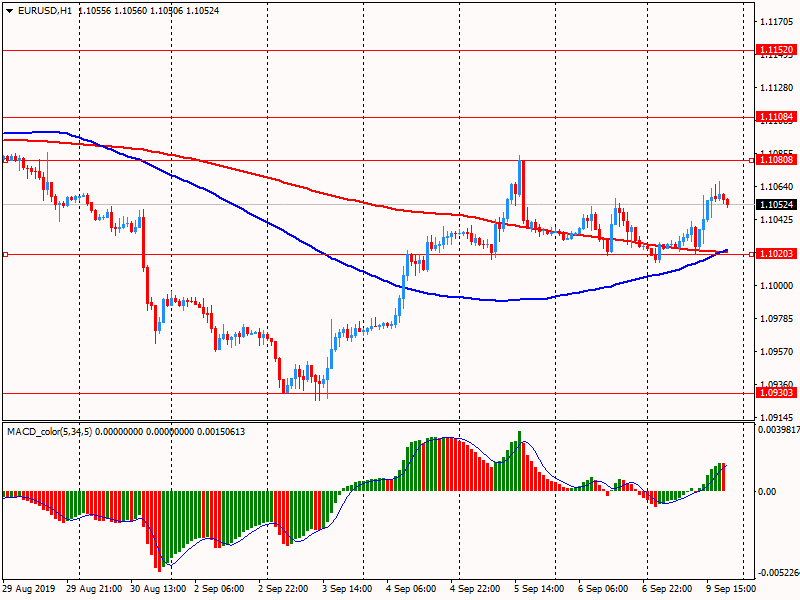Click the 6 Sep 22:00 time label
Screen dimensions: 800x600
coord(667,589)
